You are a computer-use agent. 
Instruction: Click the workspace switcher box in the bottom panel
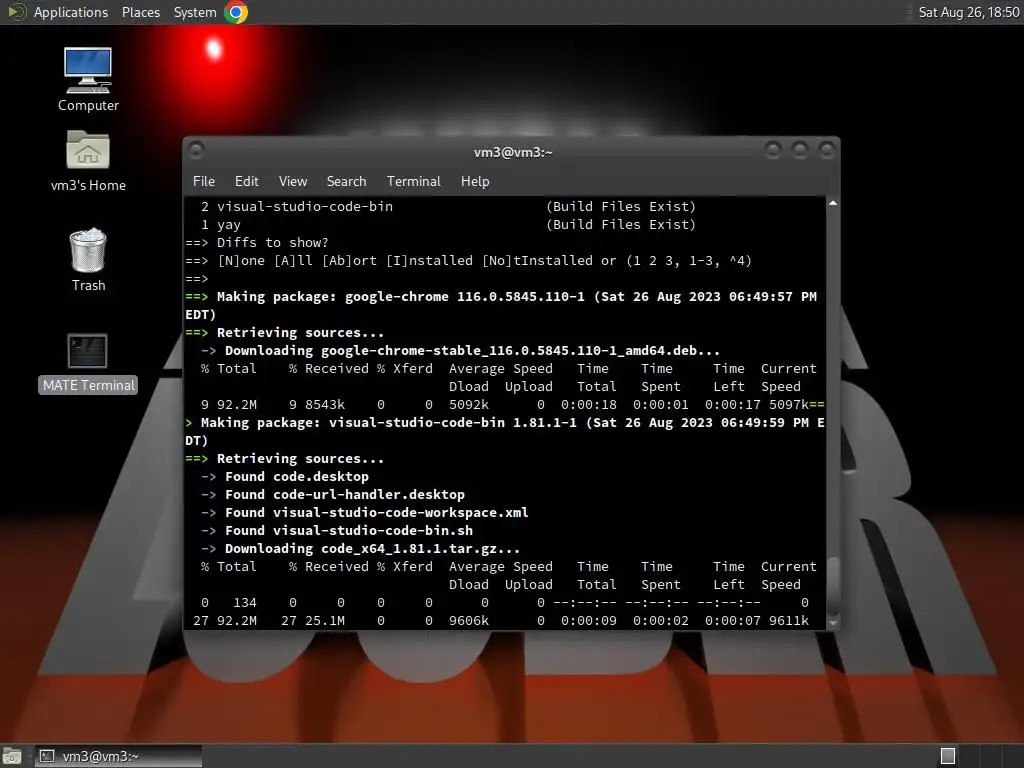click(948, 756)
